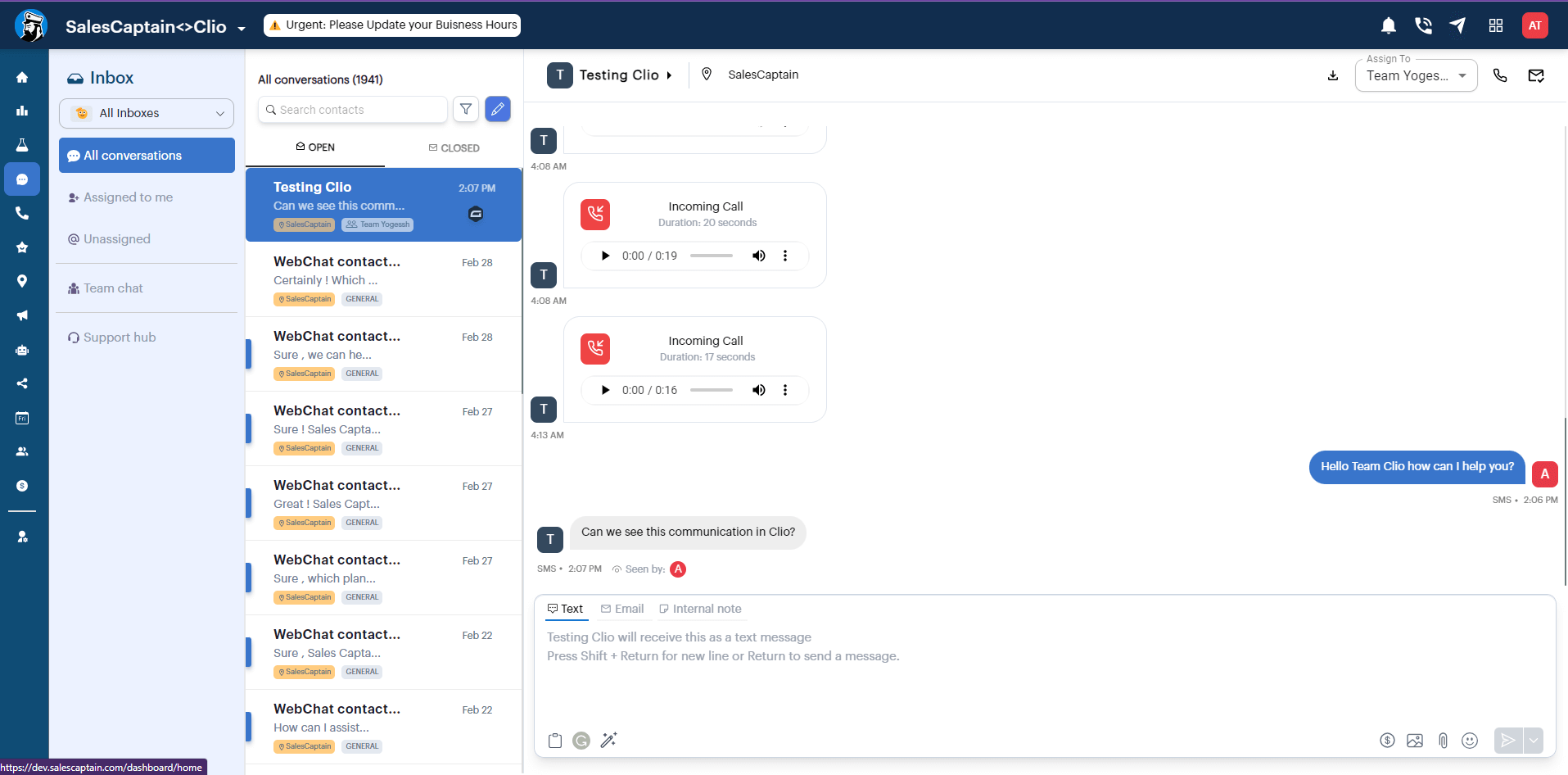Switch to the CLOSED conversations tab
Screen dimensions: 1568x775
pos(454,148)
